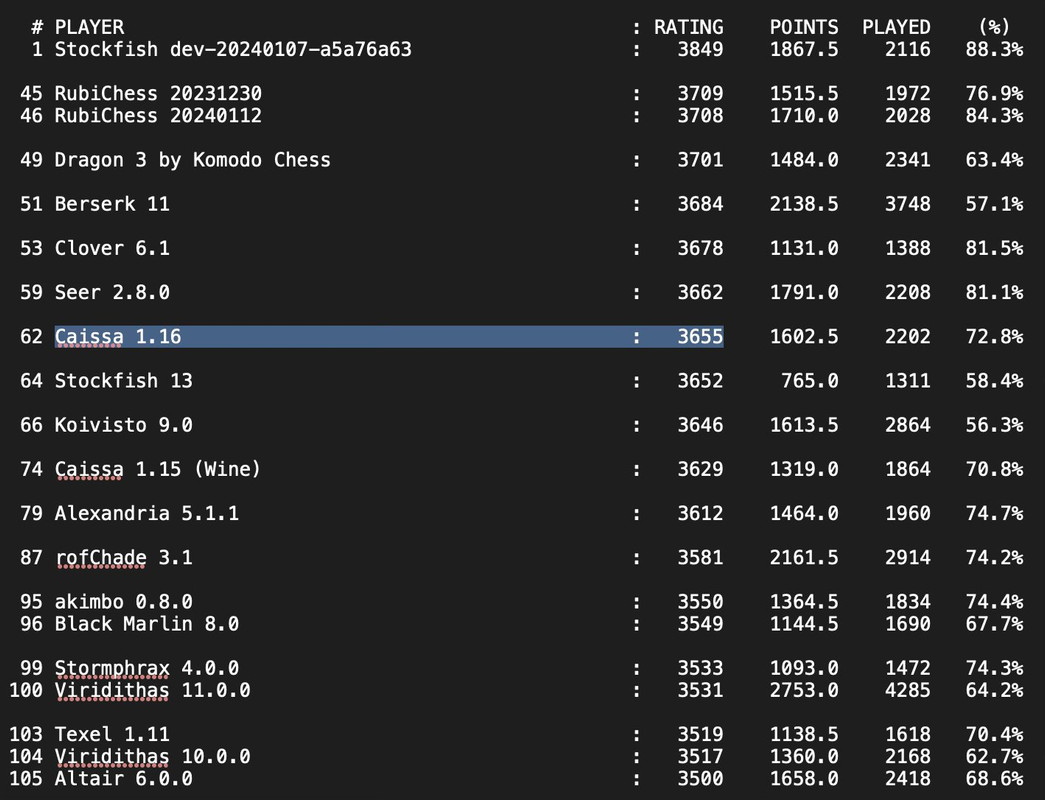The height and width of the screenshot is (800, 1045).
Task: Click Stormphrax 4.0.0 player name
Action: pyautogui.click(x=147, y=668)
